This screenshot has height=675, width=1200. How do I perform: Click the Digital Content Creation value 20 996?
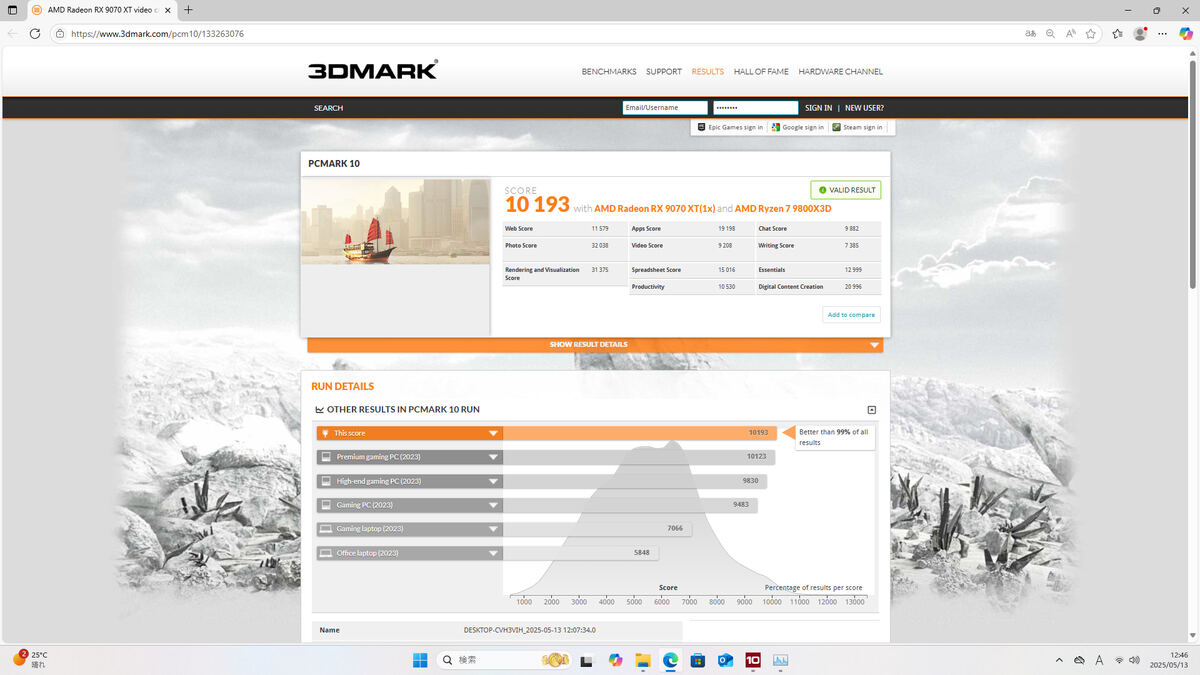(x=853, y=287)
